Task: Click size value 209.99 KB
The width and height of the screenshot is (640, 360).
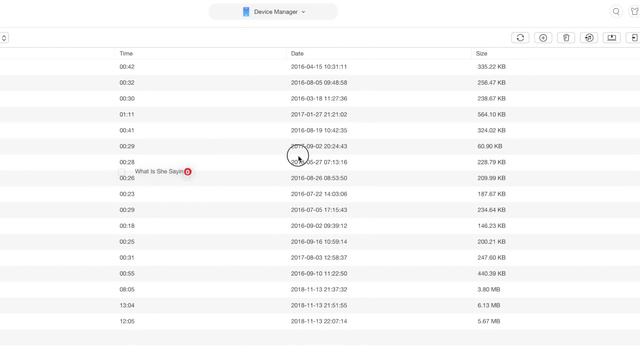Action: (491, 178)
